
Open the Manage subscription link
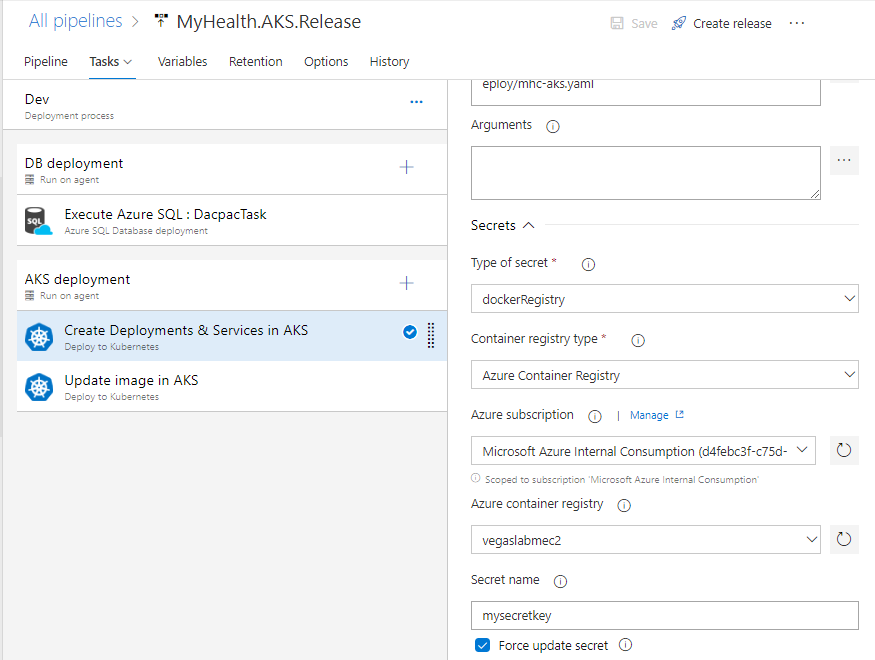tap(649, 415)
